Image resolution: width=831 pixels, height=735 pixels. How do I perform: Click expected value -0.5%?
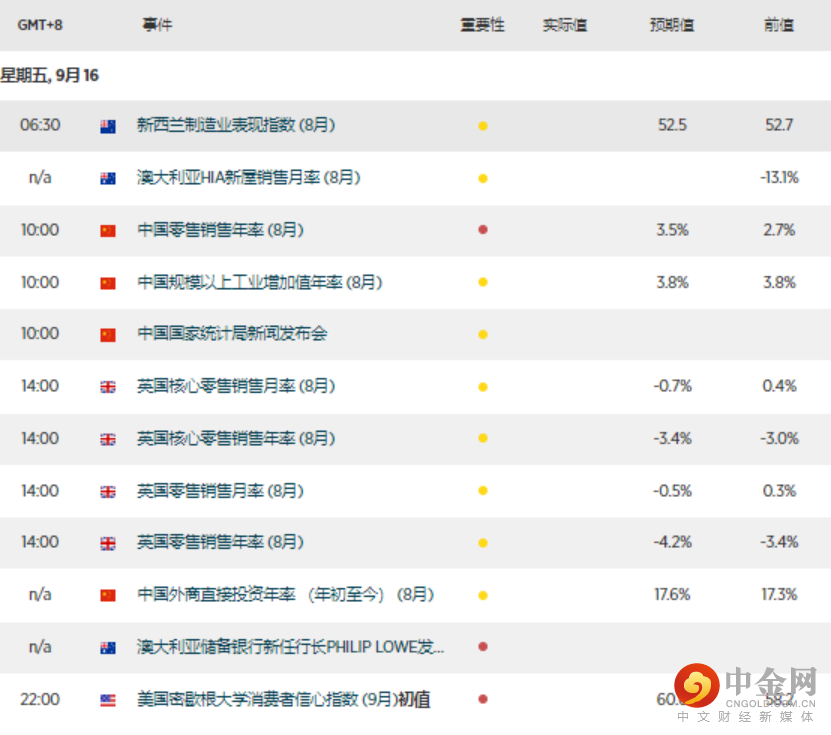pos(672,491)
